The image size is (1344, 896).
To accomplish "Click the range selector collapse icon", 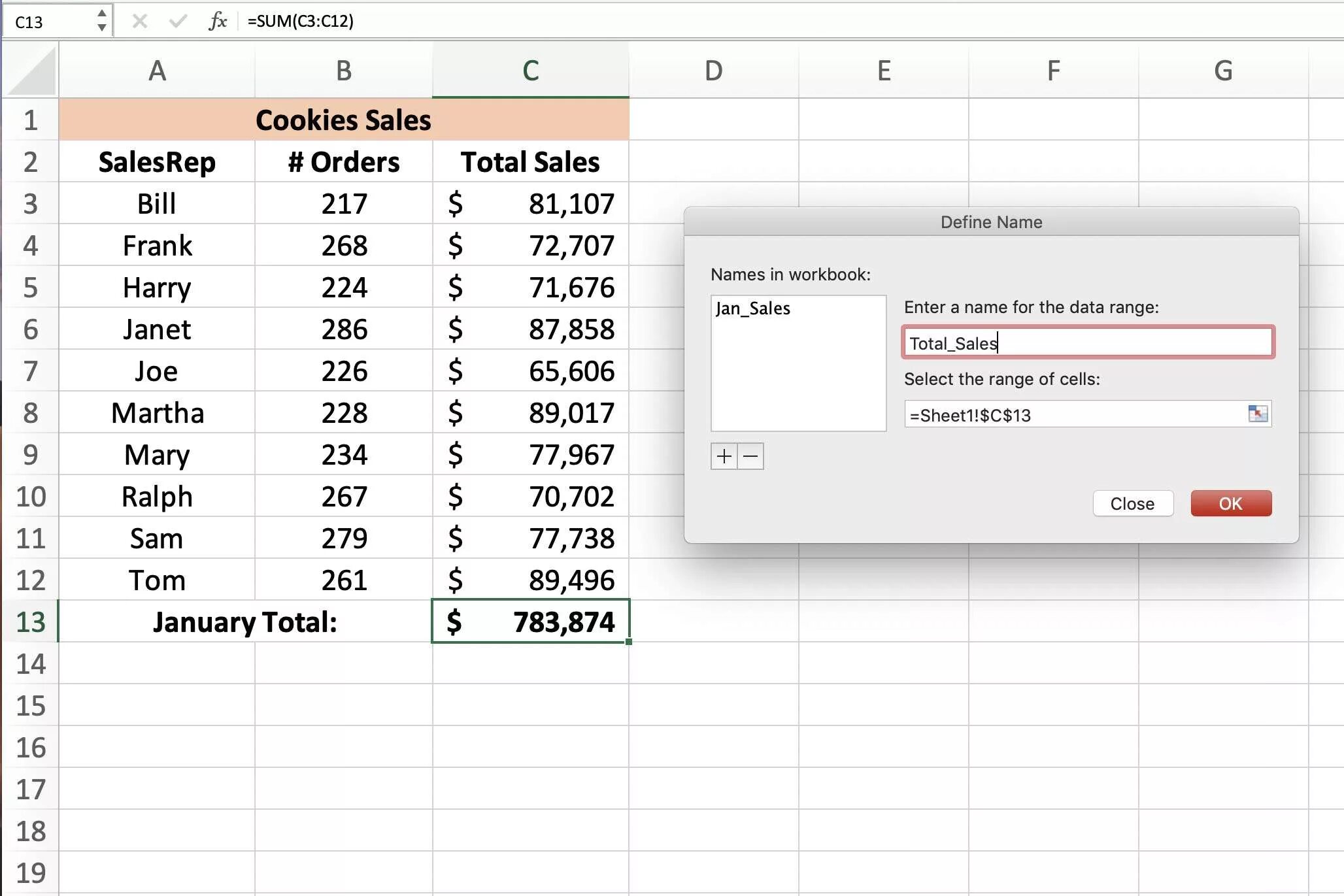I will click(x=1257, y=414).
